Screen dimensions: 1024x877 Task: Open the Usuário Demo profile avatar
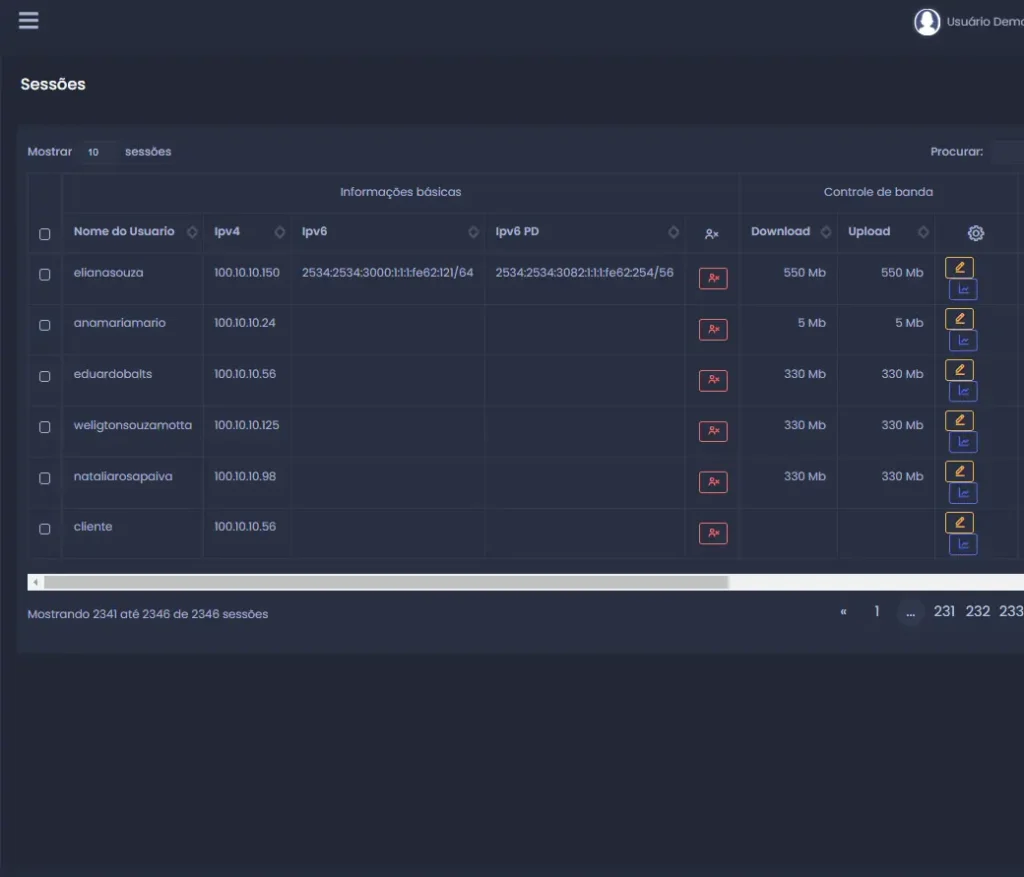tap(927, 22)
